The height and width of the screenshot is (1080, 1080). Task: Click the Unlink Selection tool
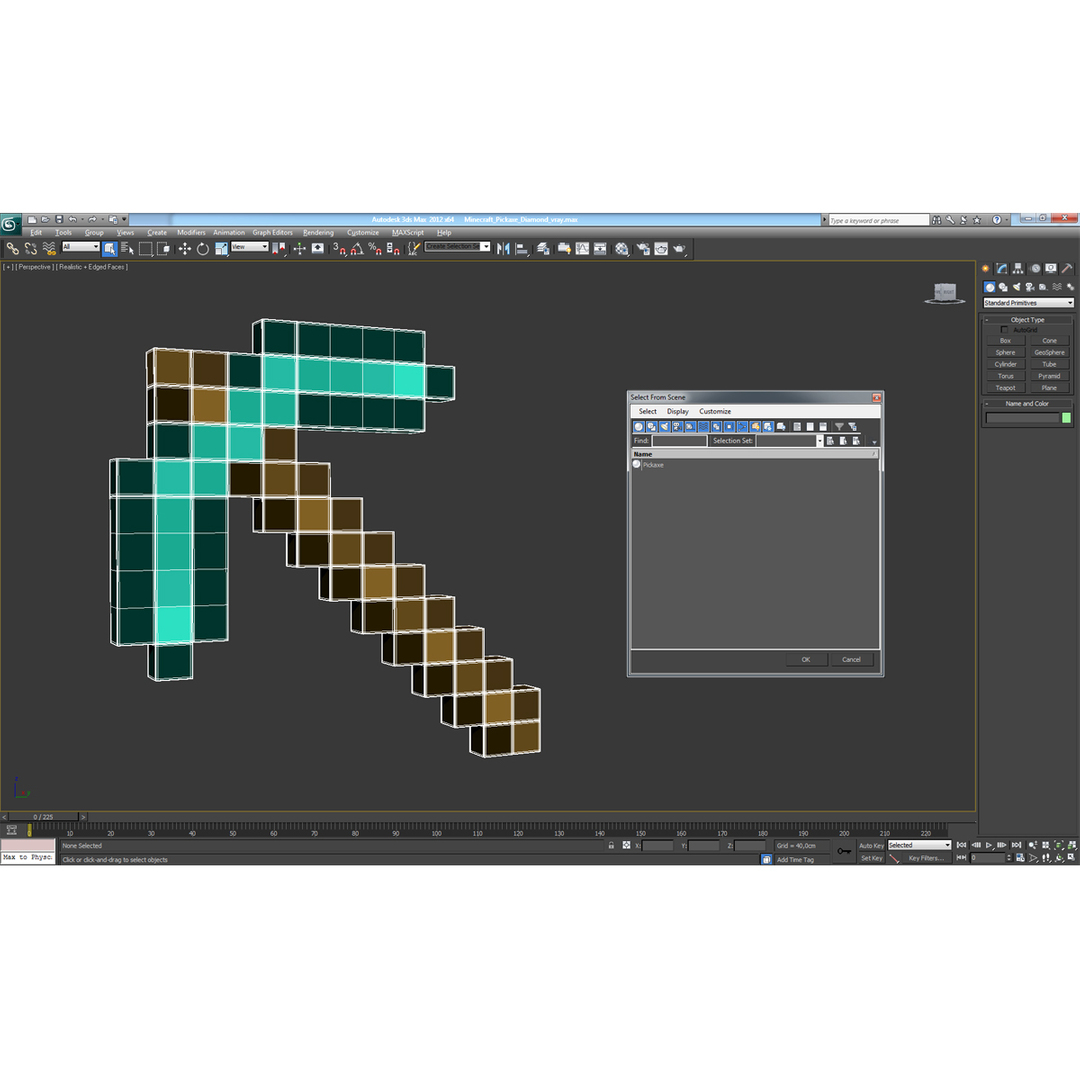click(30, 249)
